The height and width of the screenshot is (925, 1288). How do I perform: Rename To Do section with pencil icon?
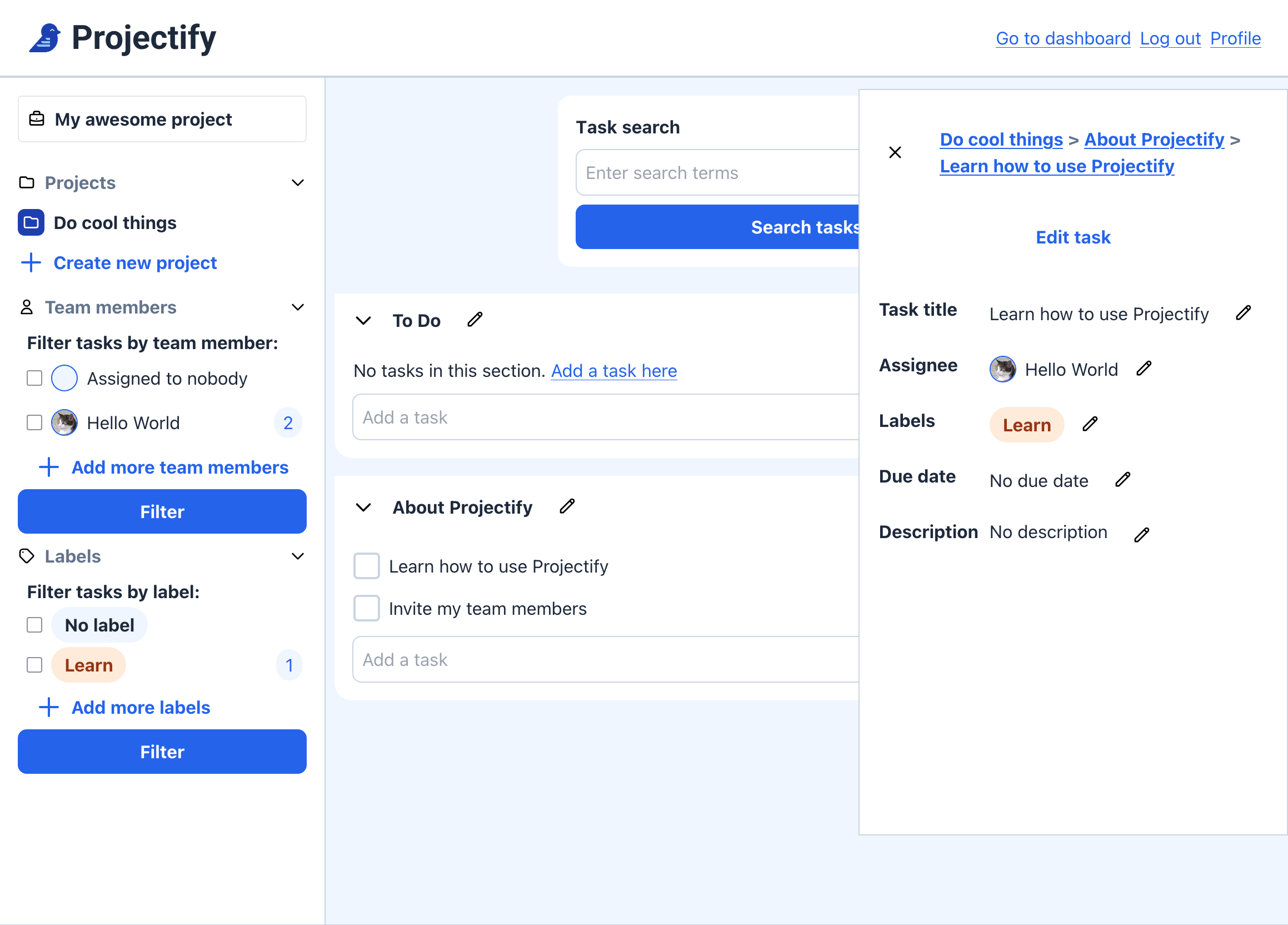pyautogui.click(x=475, y=319)
